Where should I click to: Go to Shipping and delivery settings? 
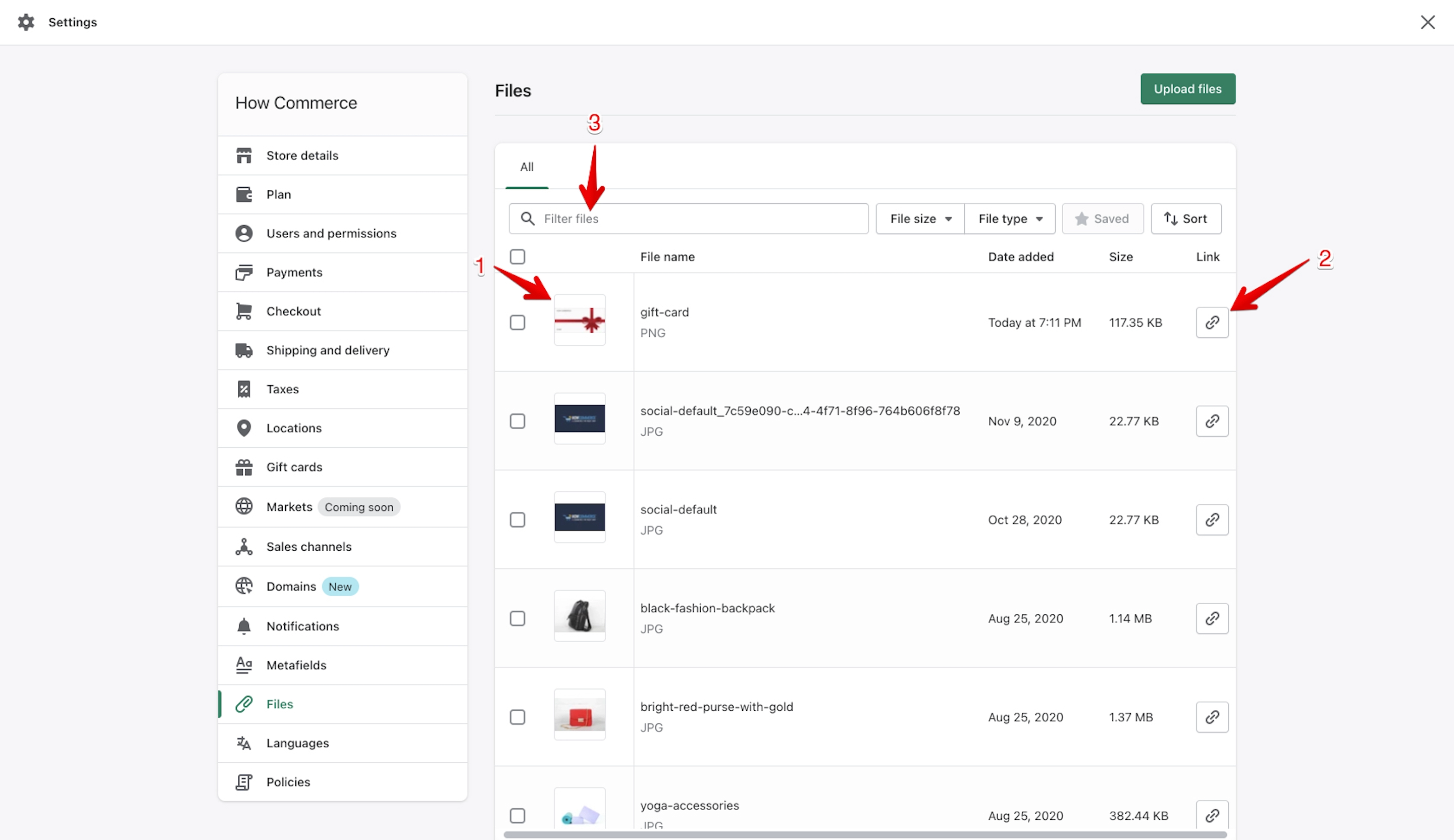click(x=343, y=350)
